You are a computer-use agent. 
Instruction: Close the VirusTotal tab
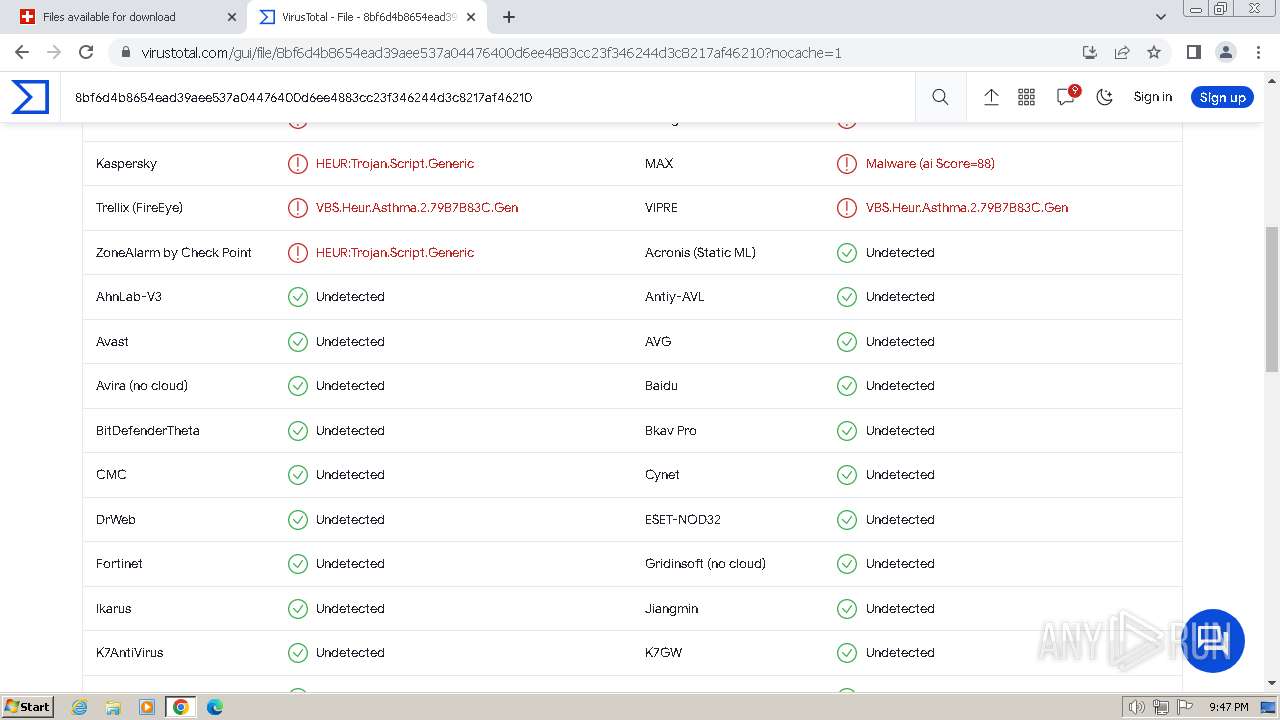coord(471,17)
